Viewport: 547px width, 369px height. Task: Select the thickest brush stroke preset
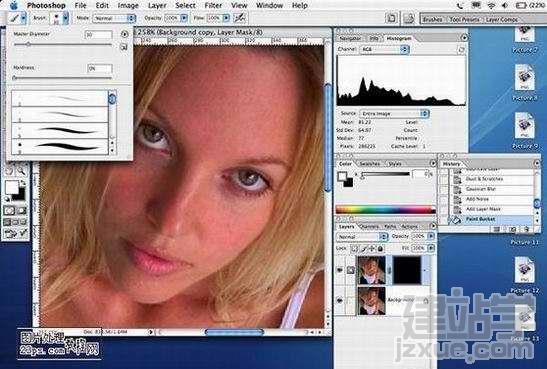(60, 146)
